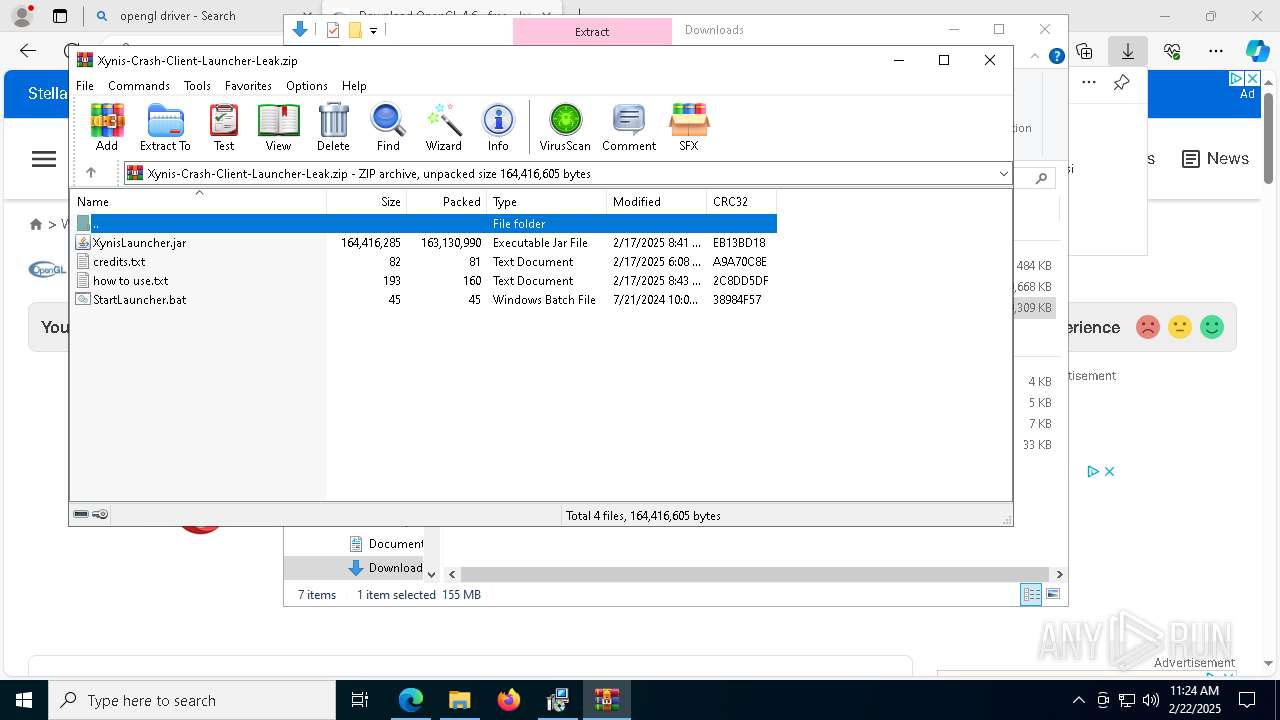1280x720 pixels.
Task: Start a VirusScan on the archive
Action: coord(565,127)
